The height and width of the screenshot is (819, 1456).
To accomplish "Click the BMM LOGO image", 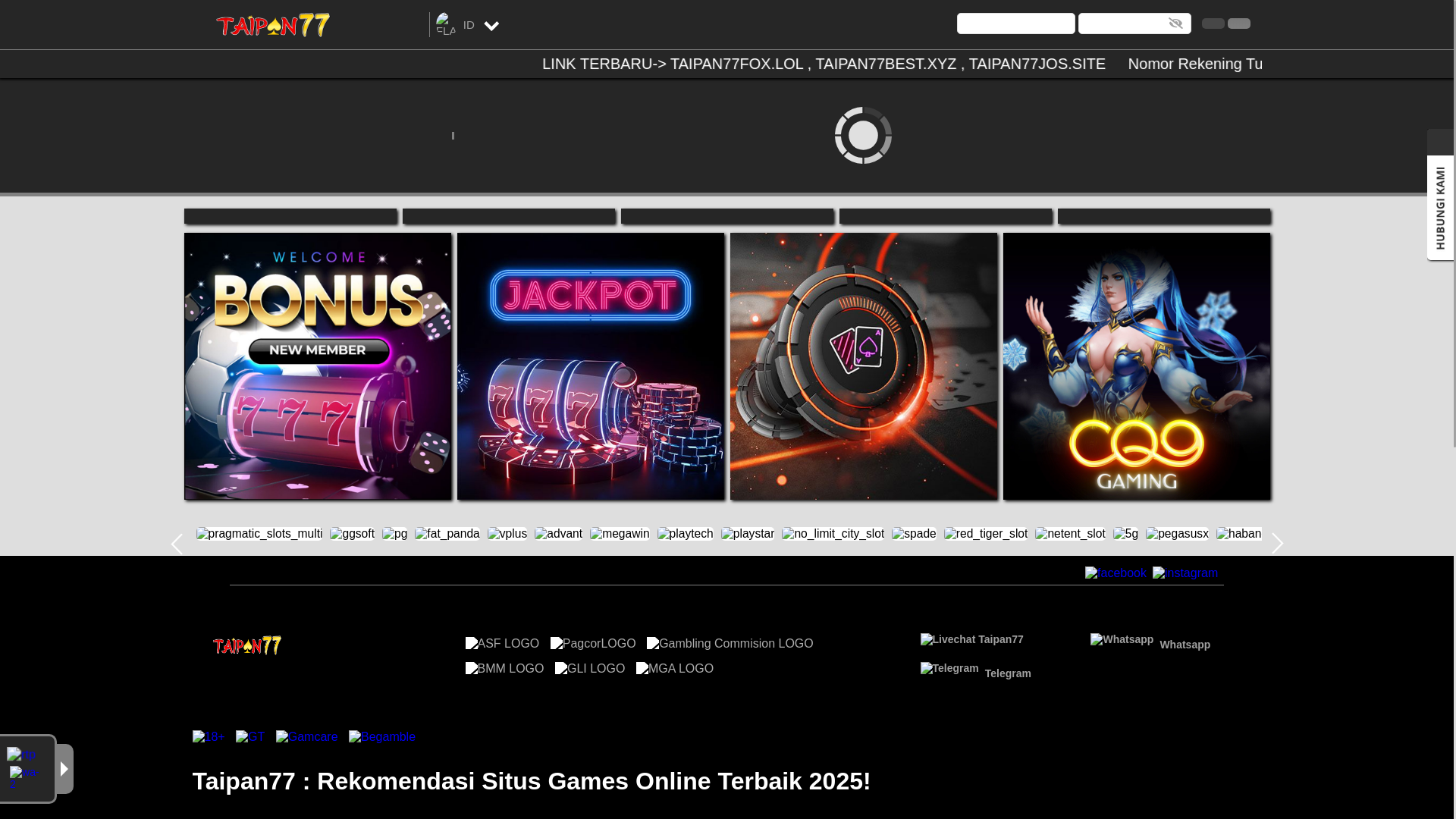I will tap(504, 668).
